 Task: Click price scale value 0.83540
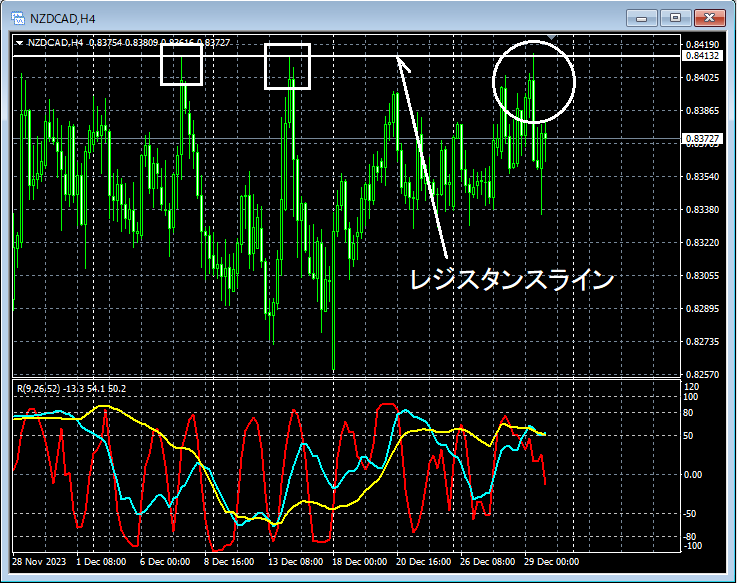(x=703, y=177)
